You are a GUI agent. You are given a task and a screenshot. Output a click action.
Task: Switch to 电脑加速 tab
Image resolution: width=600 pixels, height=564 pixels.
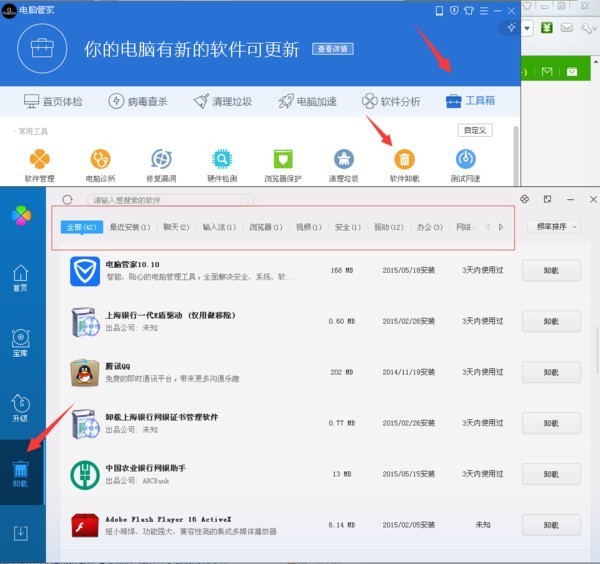(x=308, y=101)
